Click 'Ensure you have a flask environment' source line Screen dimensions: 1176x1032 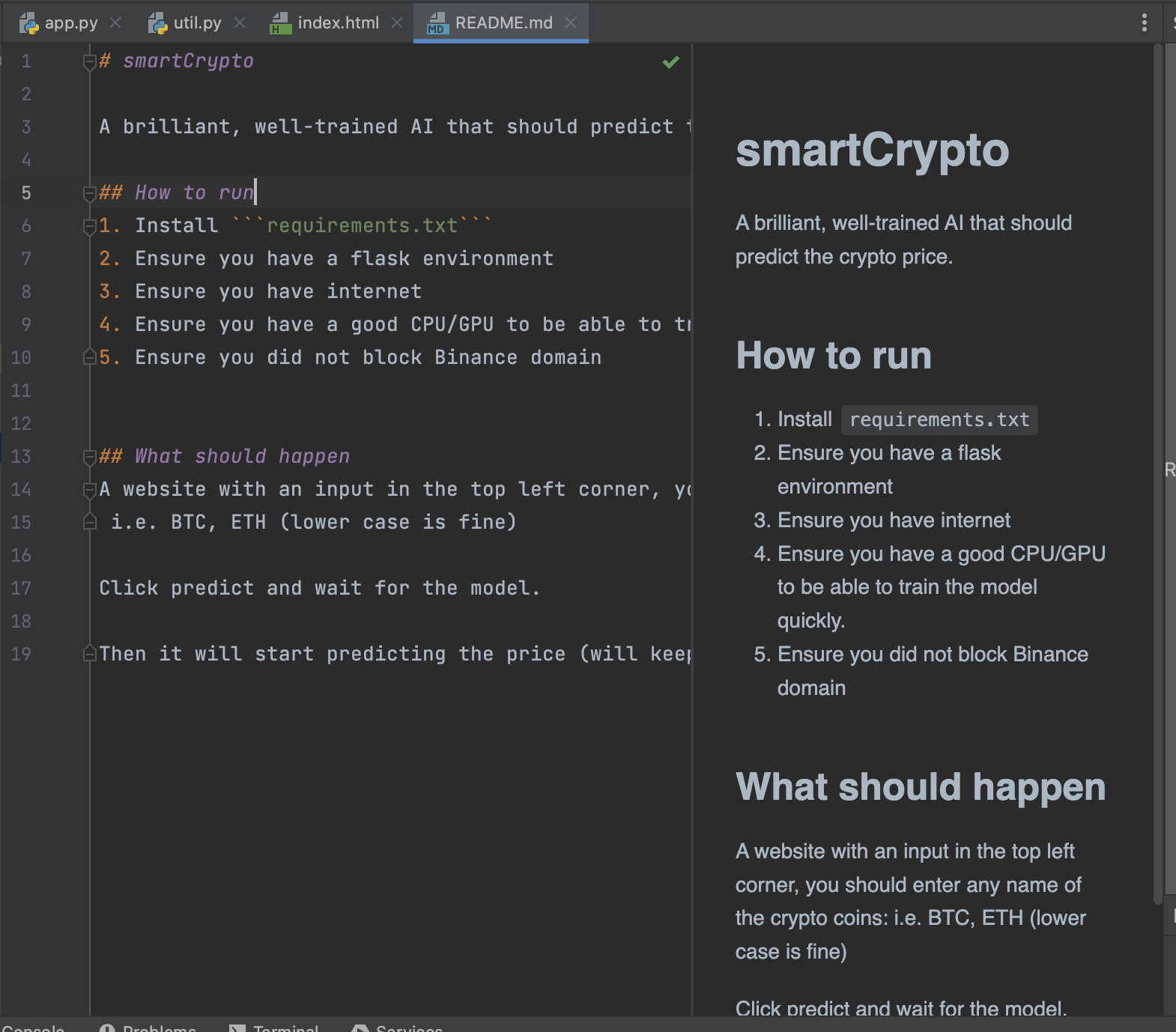[x=344, y=259]
